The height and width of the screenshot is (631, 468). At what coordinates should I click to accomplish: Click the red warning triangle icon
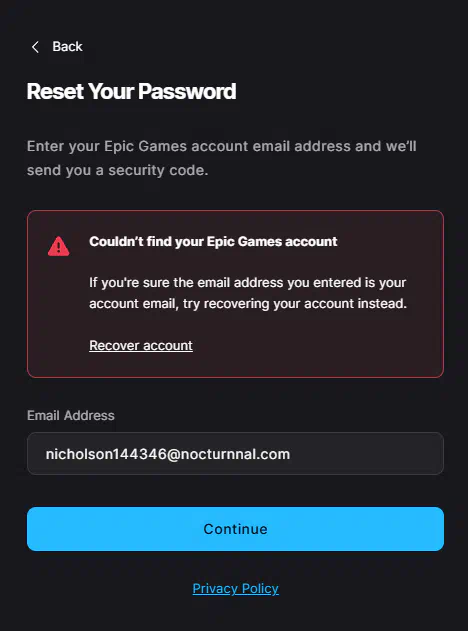[59, 246]
